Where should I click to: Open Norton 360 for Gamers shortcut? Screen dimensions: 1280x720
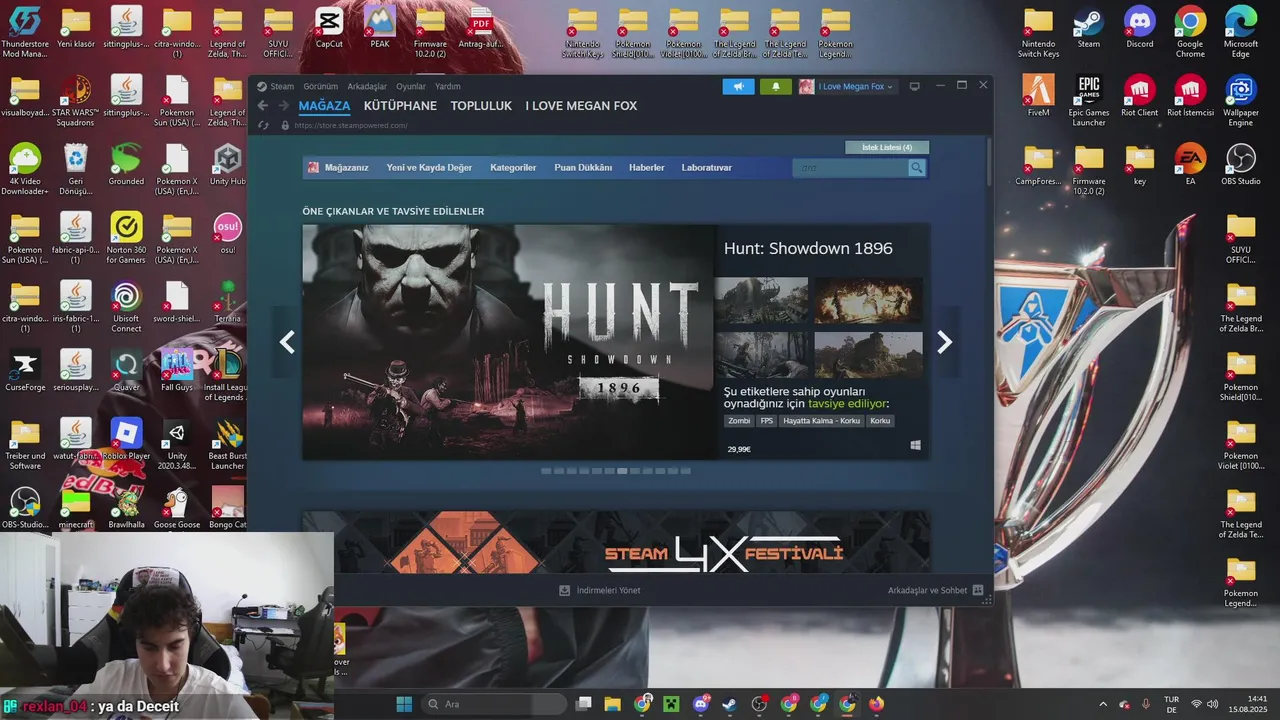pos(126,238)
